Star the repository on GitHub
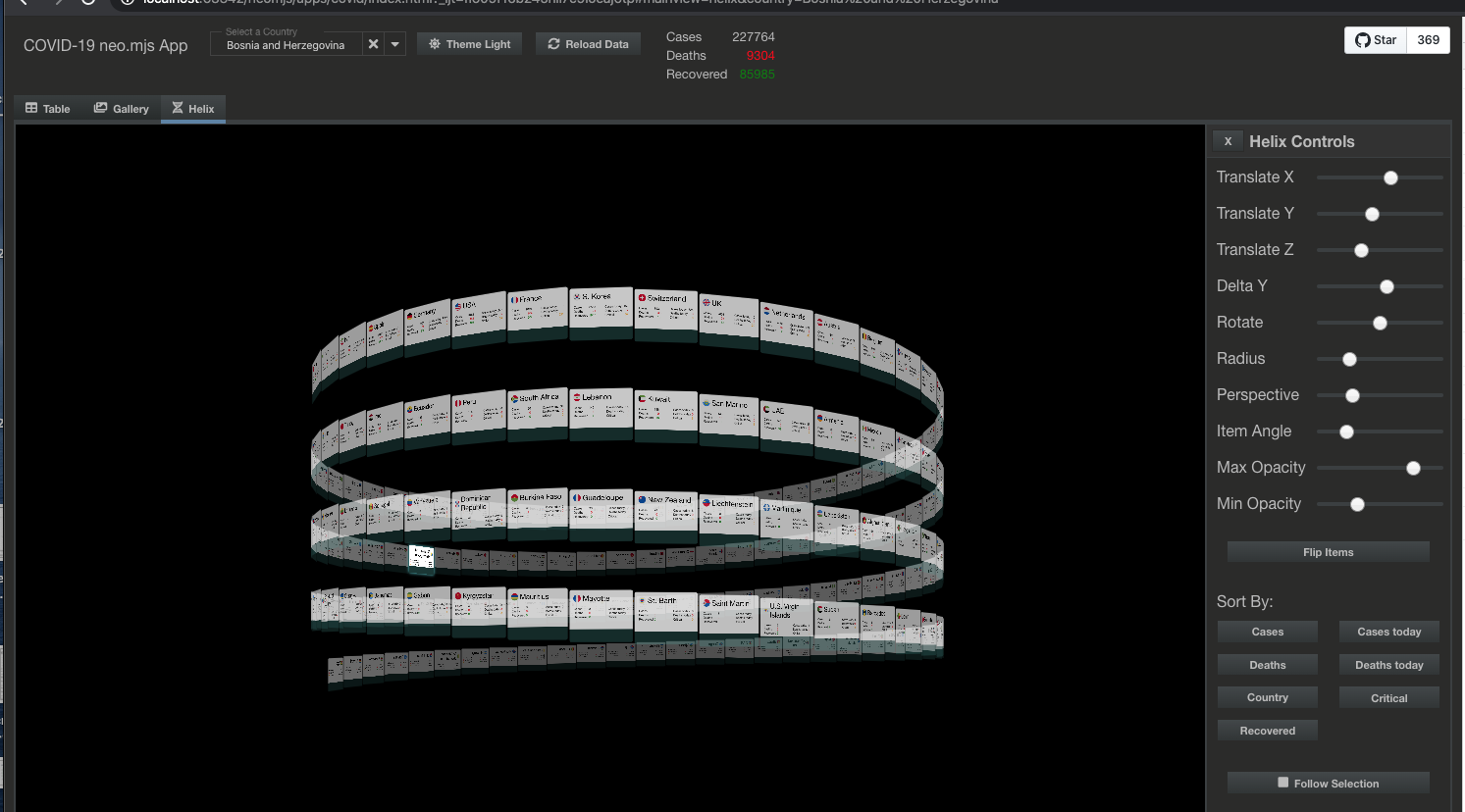Viewport: 1465px width, 812px height. [1376, 40]
